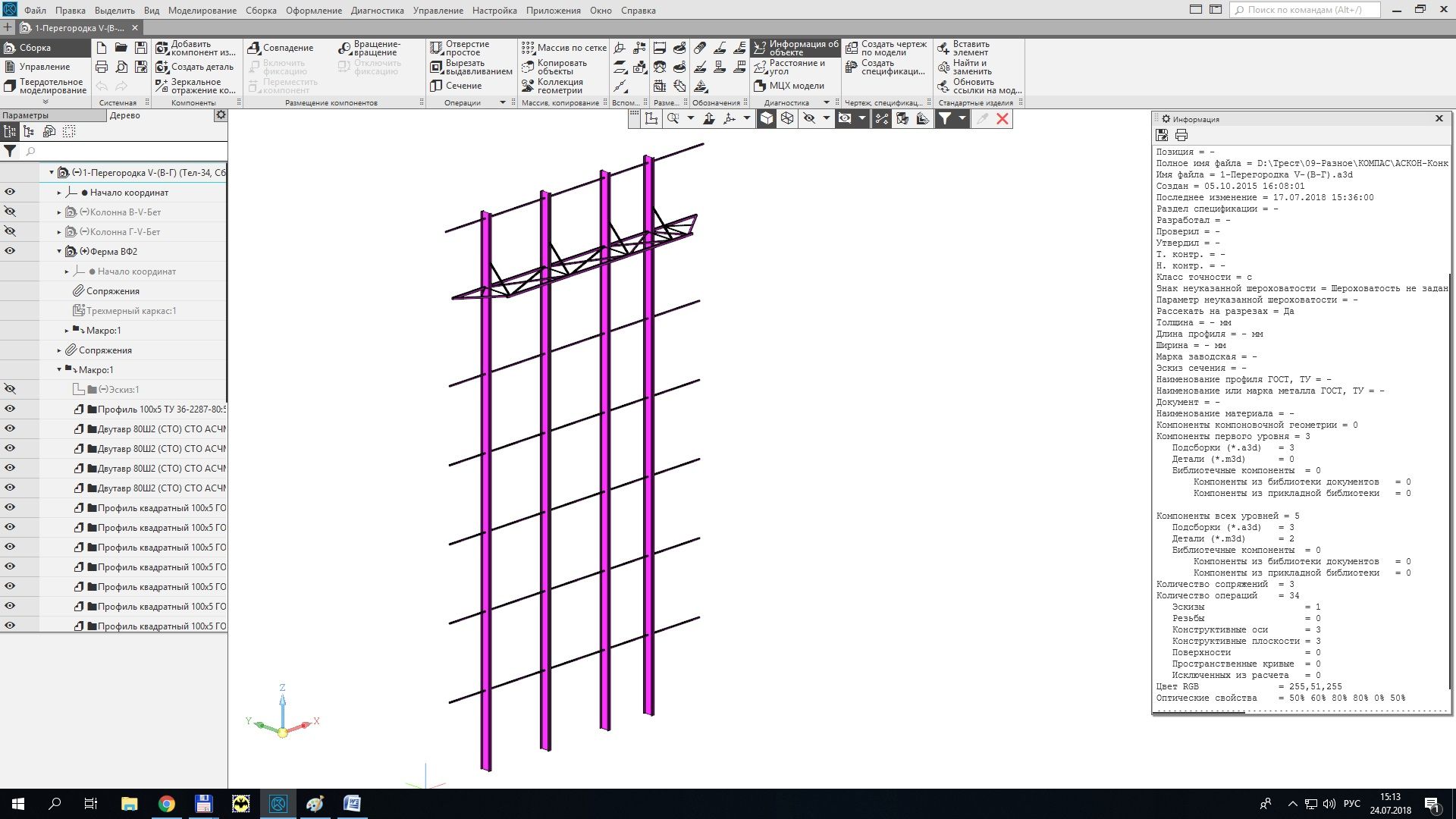Hide the 'Ферма ВФ2' component via eye
This screenshot has height=819, width=1456.
coord(10,251)
